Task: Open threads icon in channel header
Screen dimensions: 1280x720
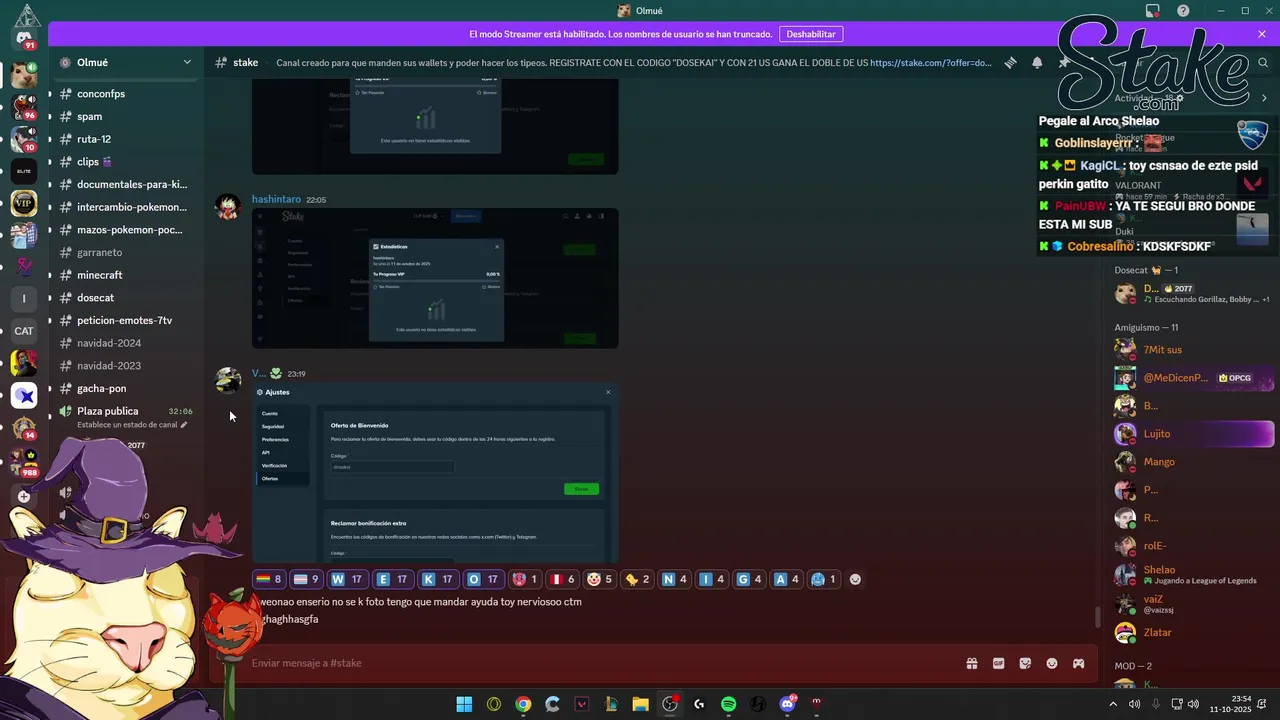Action: (x=1011, y=62)
